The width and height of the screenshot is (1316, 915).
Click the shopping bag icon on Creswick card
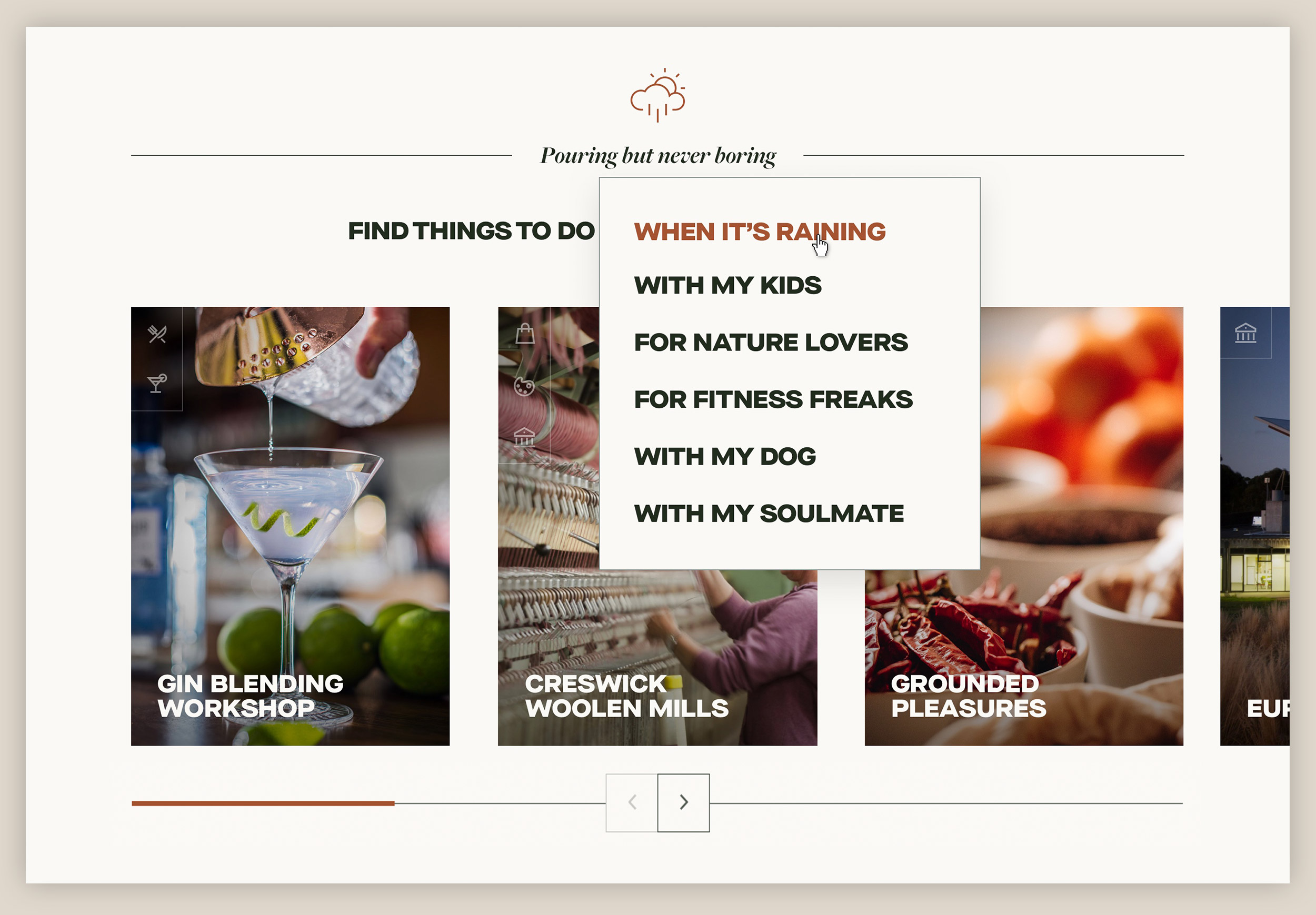click(x=524, y=334)
